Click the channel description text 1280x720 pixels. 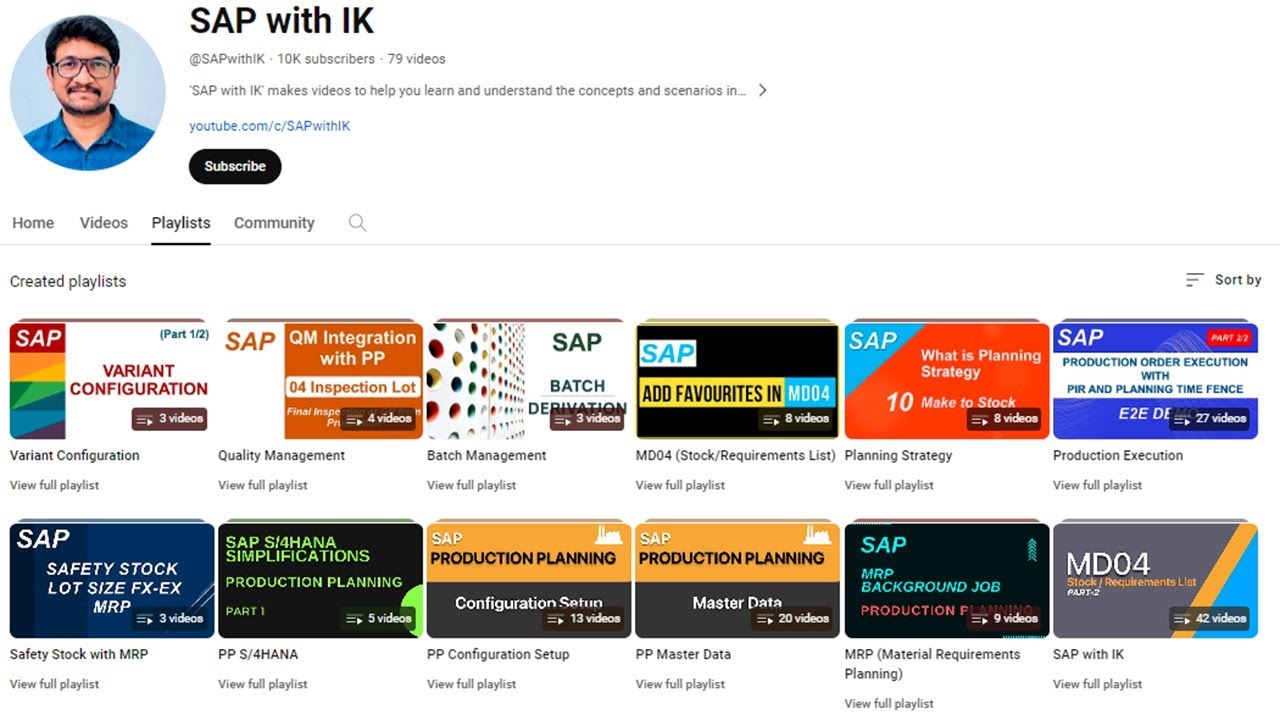pyautogui.click(x=467, y=90)
